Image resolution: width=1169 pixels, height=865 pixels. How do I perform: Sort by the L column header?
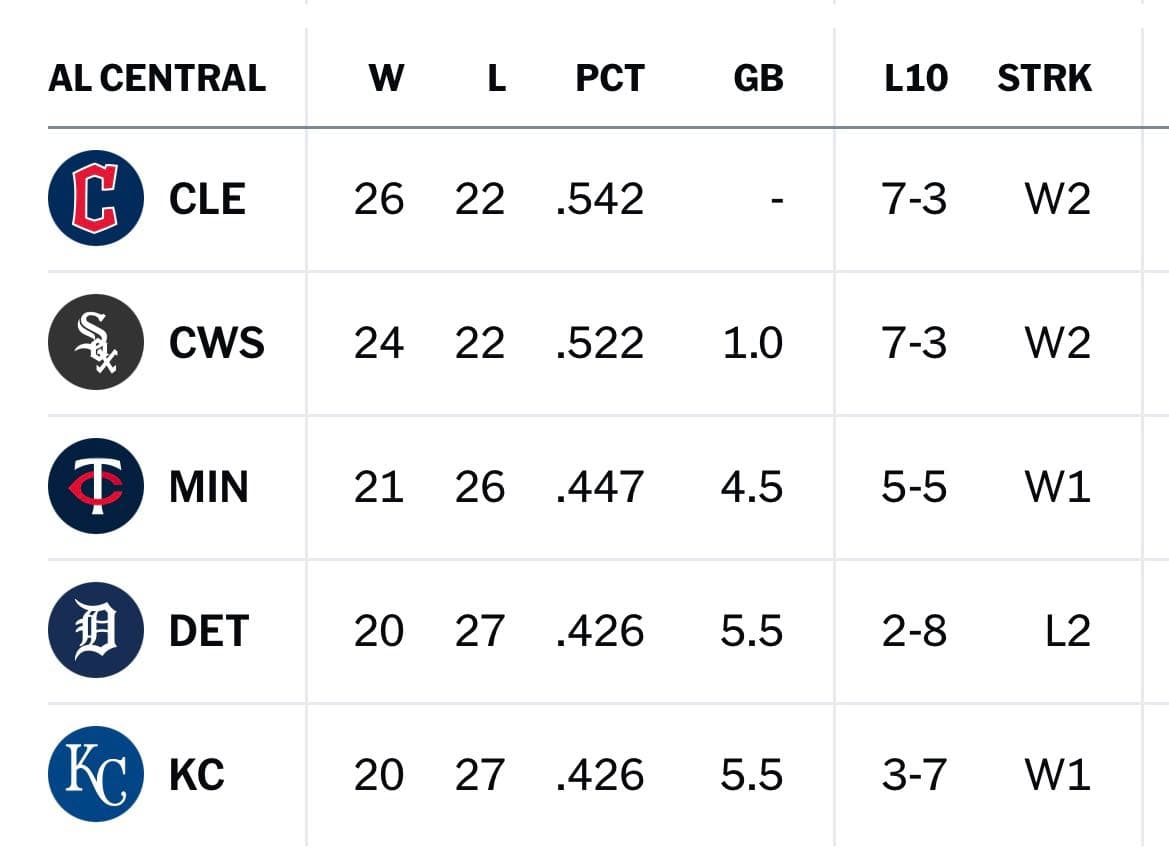(497, 78)
